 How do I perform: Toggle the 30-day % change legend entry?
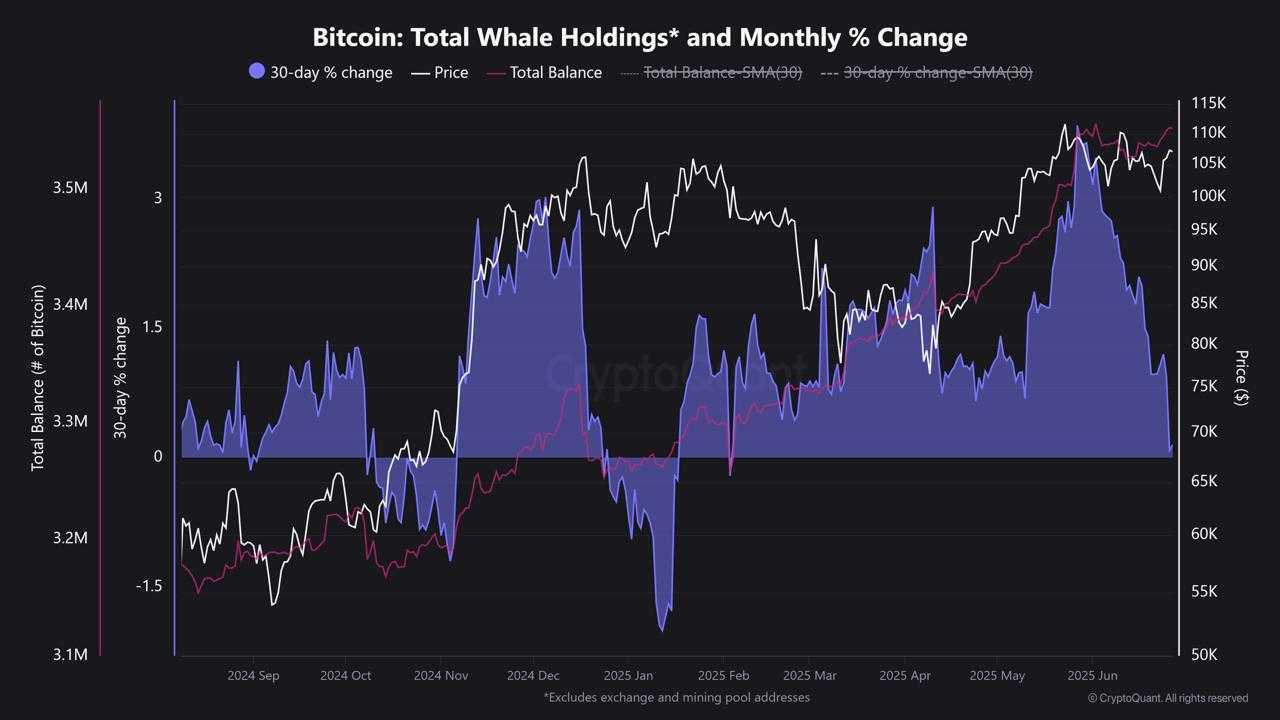[320, 72]
